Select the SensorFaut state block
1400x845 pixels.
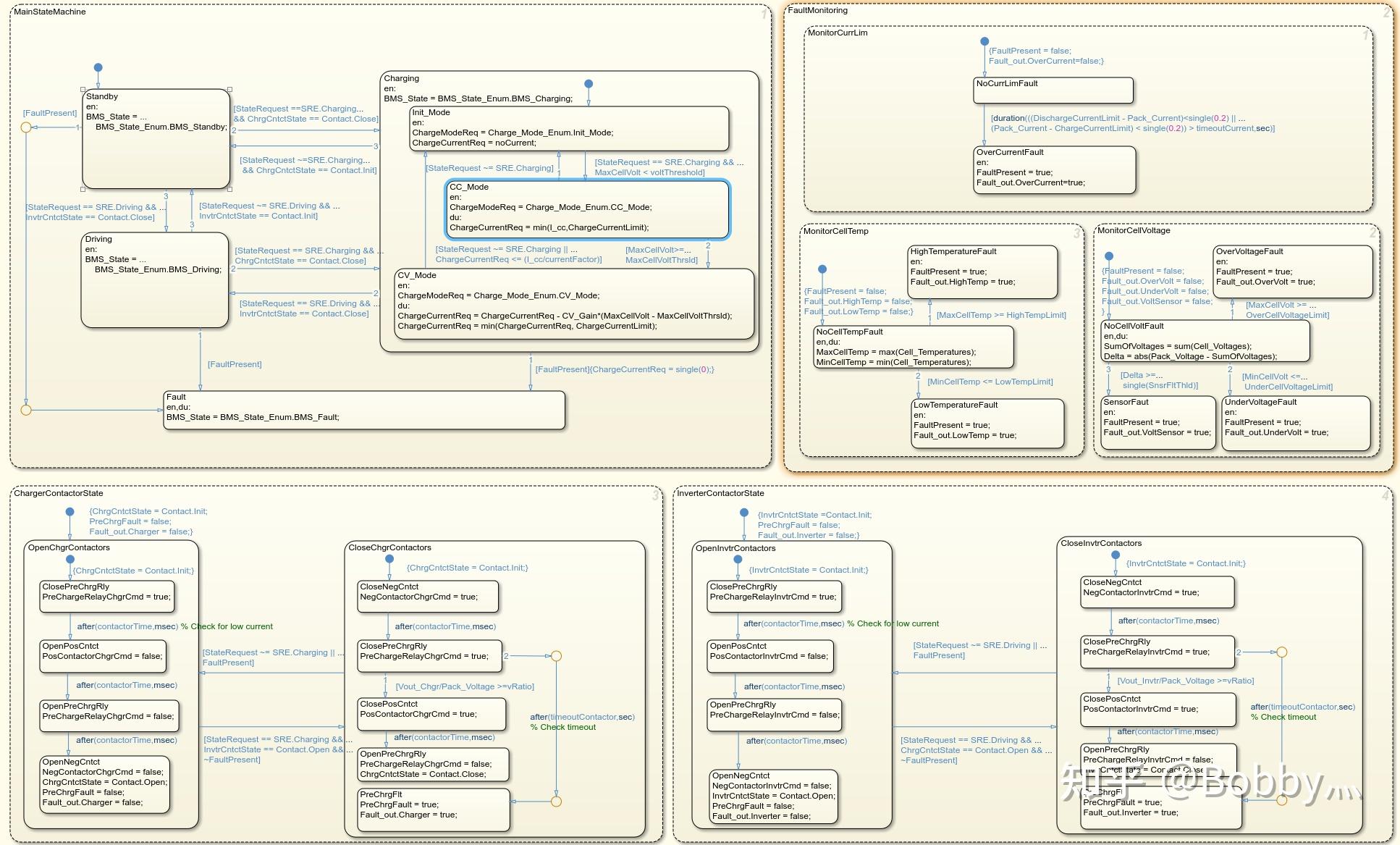[1157, 424]
